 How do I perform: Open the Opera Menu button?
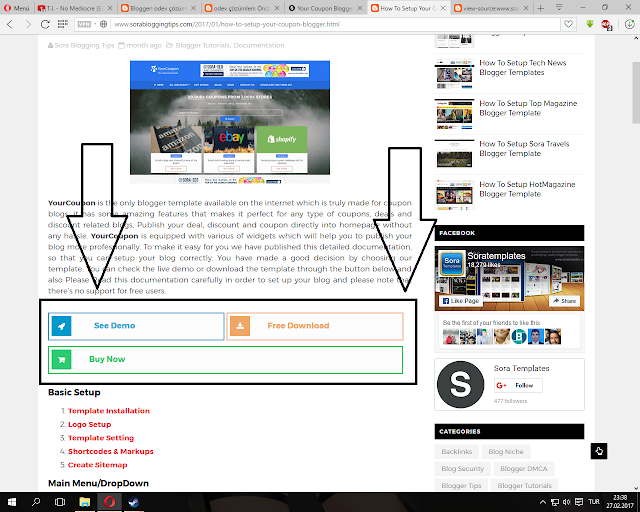point(17,8)
